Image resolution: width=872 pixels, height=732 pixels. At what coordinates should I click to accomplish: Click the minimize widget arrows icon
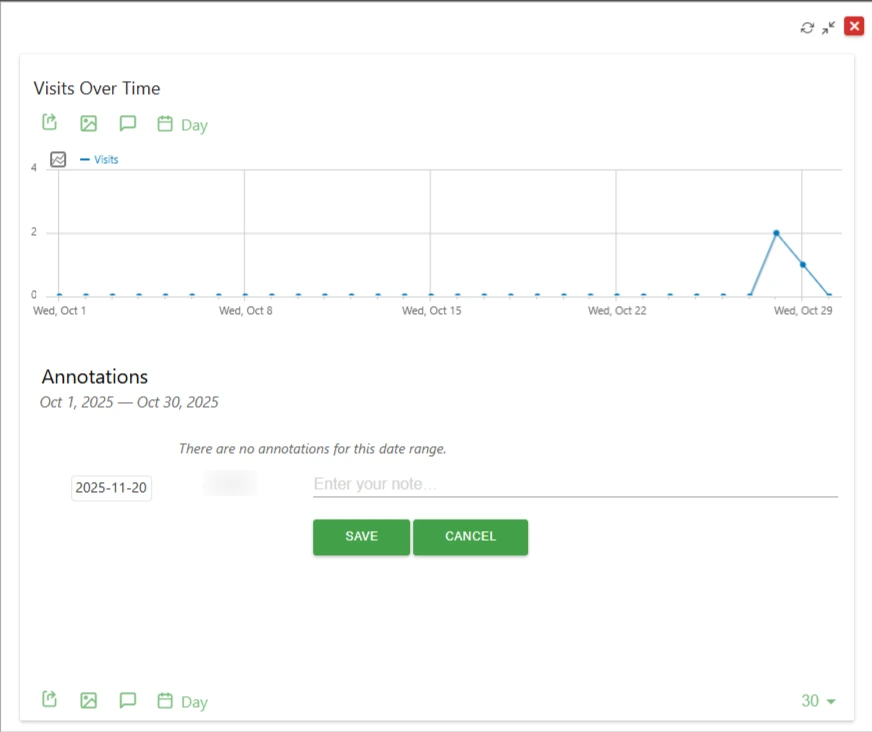point(828,28)
